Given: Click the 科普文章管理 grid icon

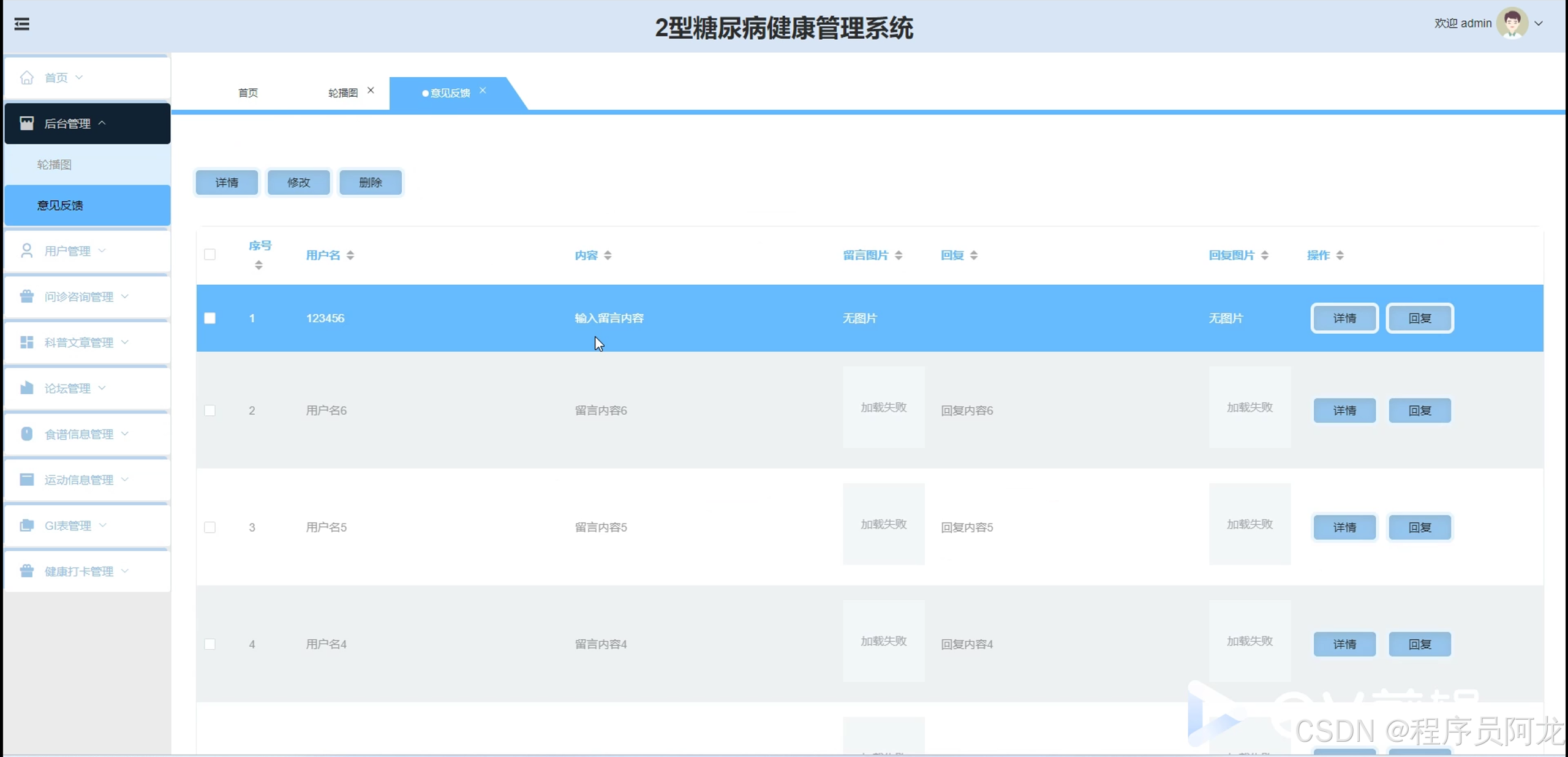Looking at the screenshot, I should pyautogui.click(x=26, y=342).
